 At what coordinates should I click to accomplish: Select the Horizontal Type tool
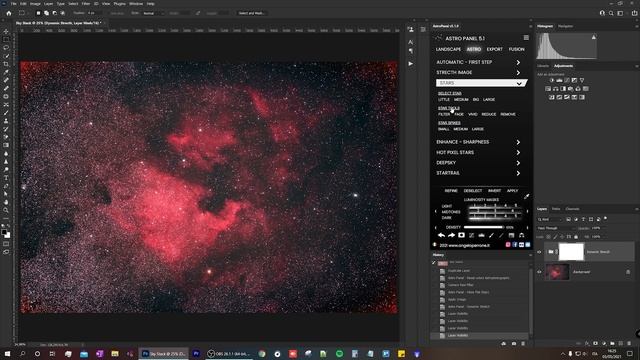point(6,178)
